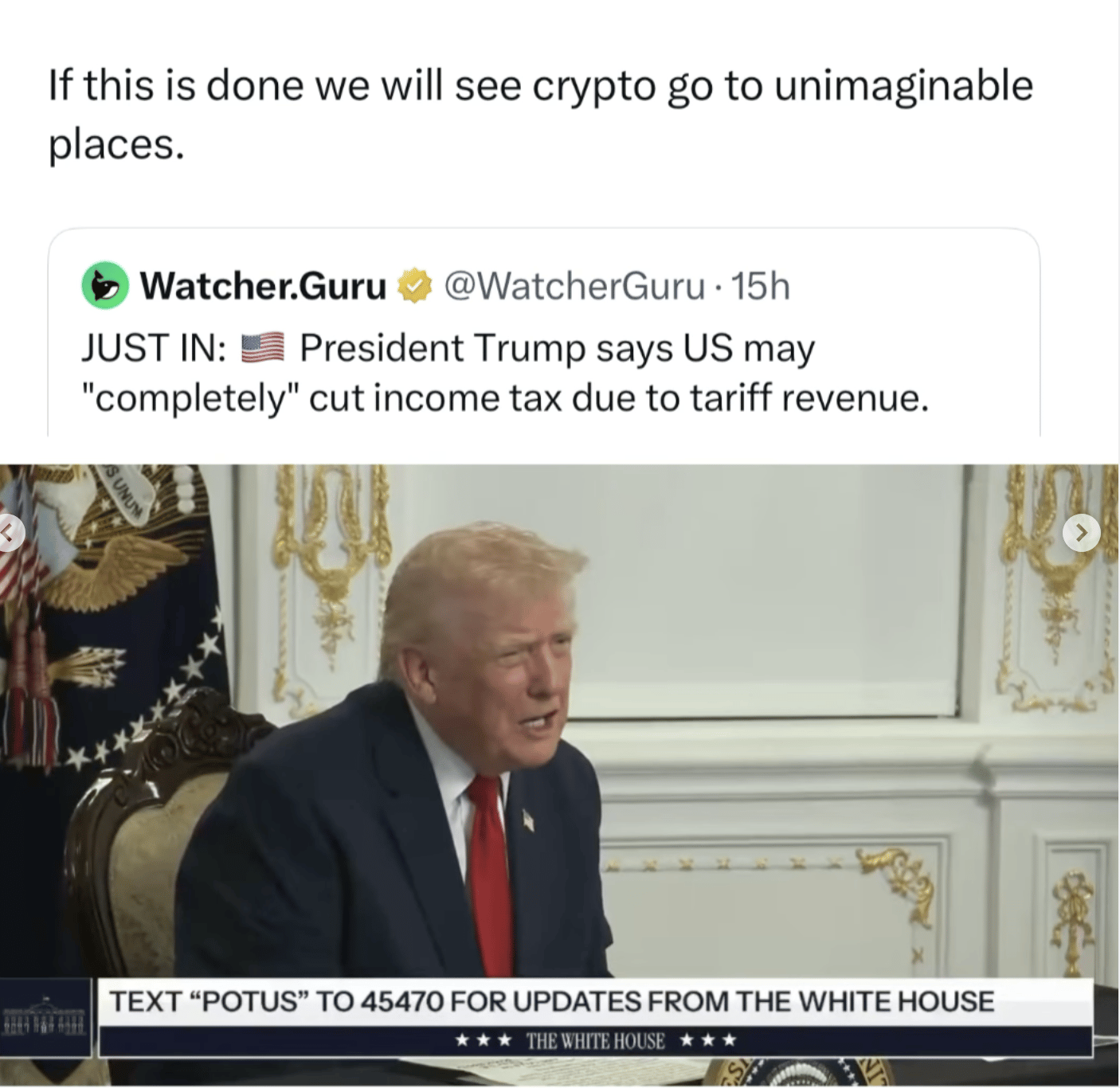Screen dimensions: 1120x1088
Task: Click the US flag emoji
Action: [x=262, y=349]
